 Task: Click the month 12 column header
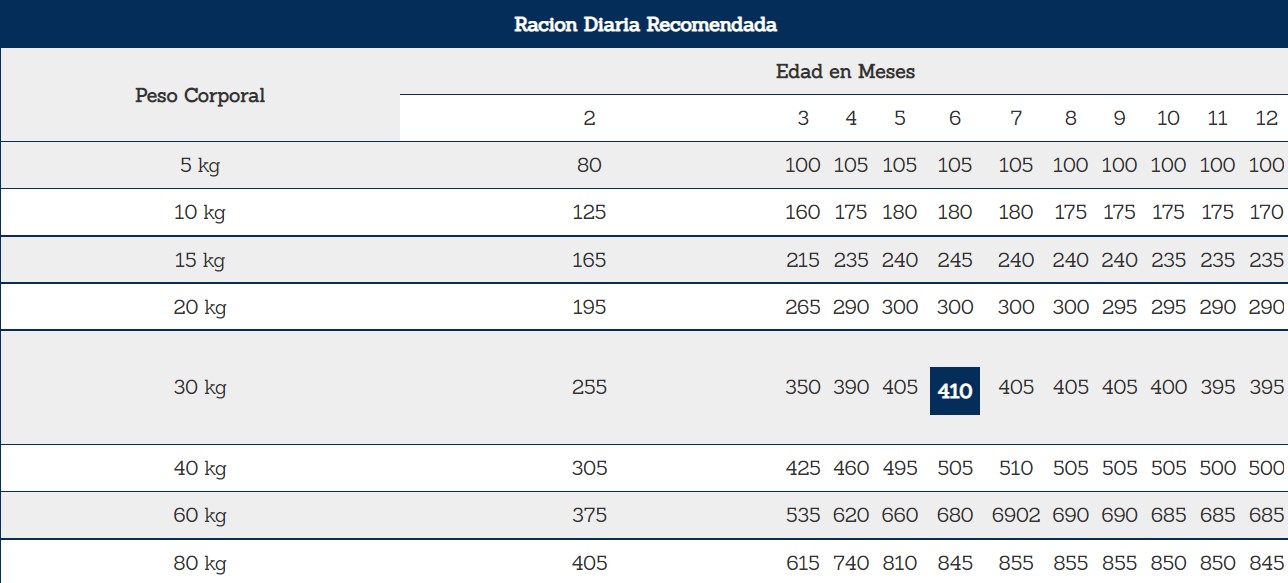[x=1266, y=118]
